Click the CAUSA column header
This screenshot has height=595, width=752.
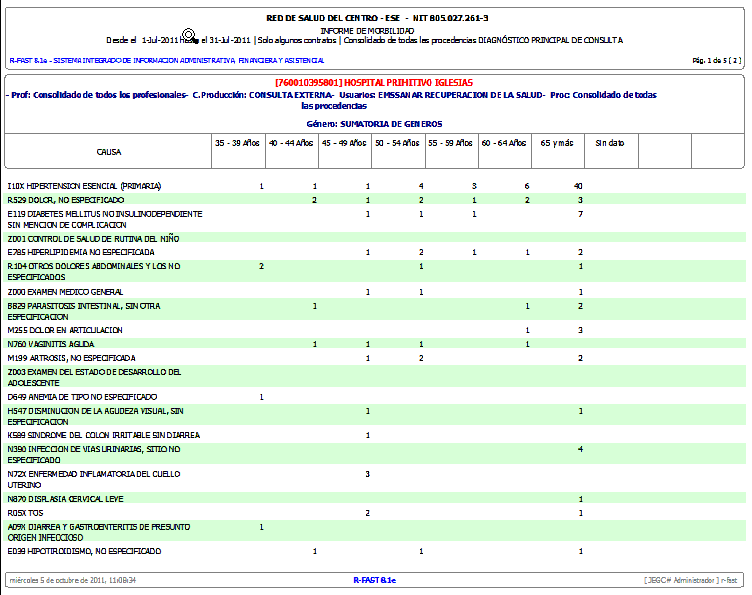pos(109,152)
